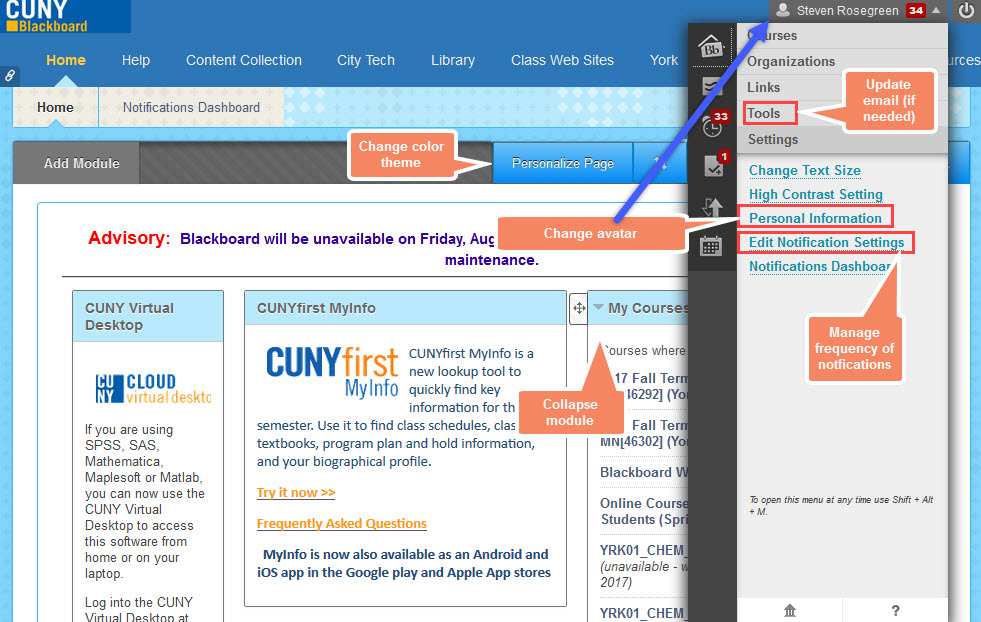
Task: Click the move handle of My Courses module
Action: pos(579,308)
